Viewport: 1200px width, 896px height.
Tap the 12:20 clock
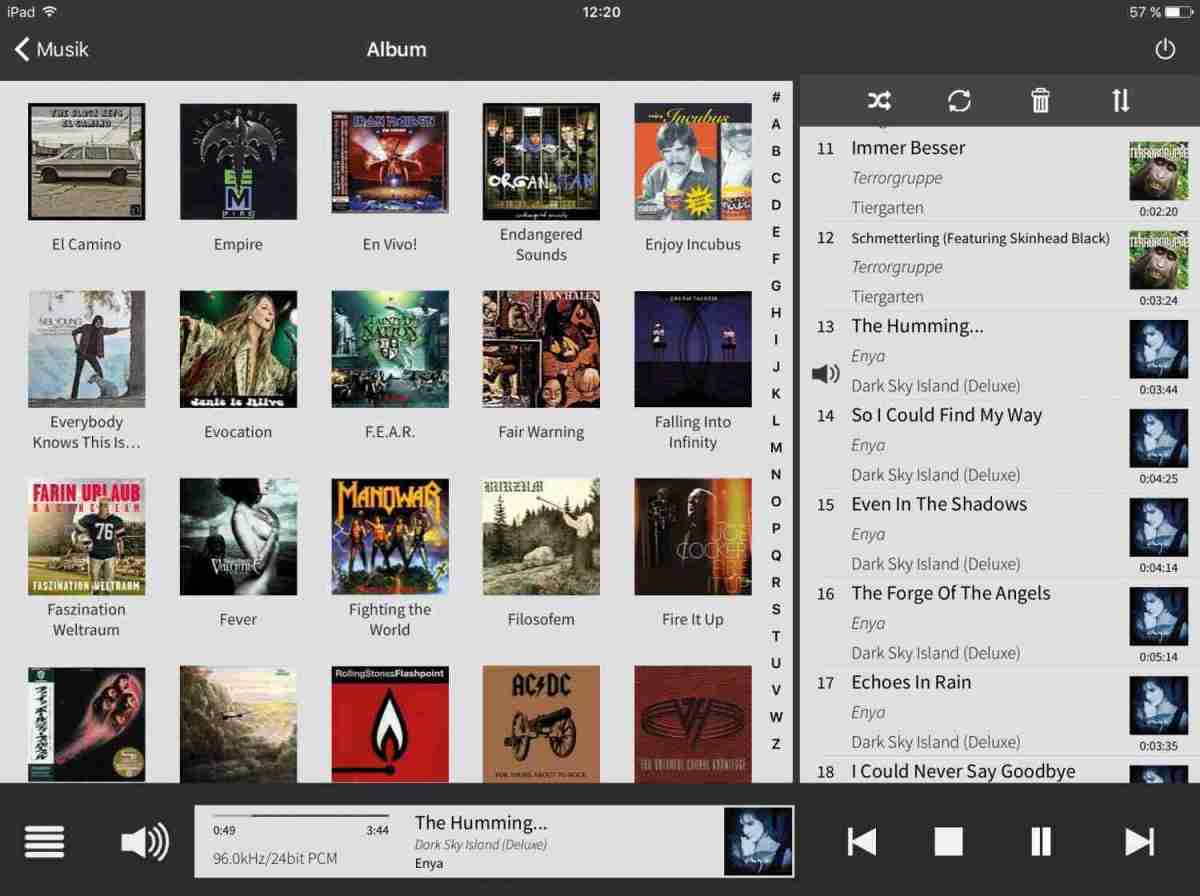pos(600,12)
